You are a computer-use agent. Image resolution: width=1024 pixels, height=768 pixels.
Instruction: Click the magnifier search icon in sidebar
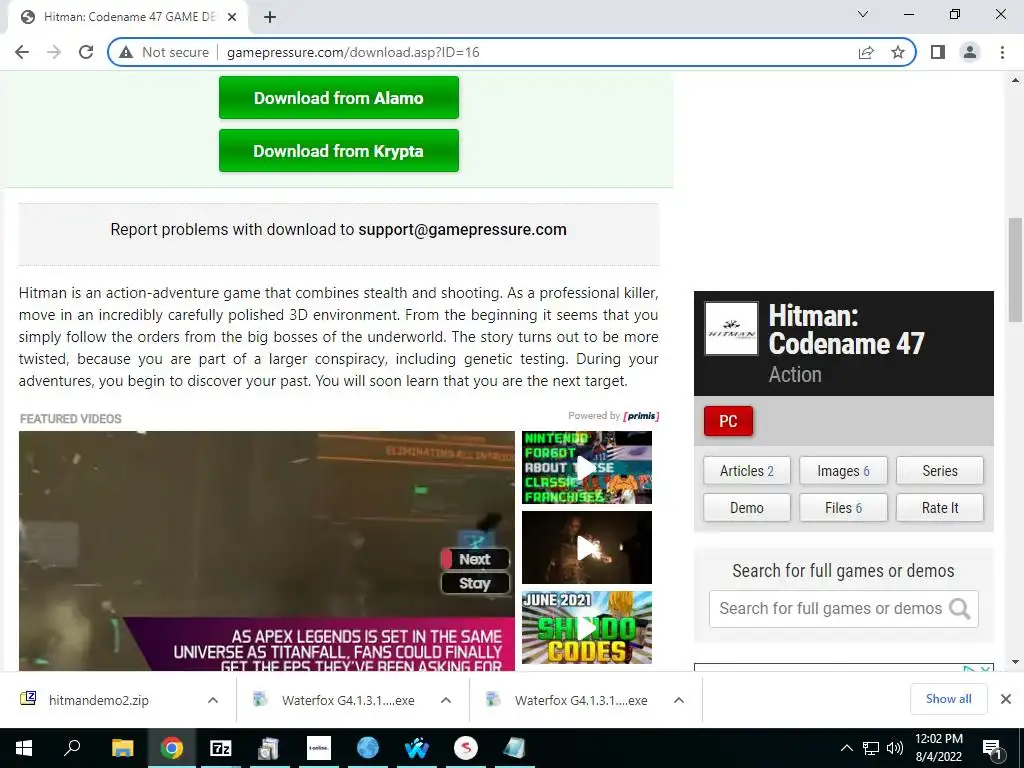[959, 609]
